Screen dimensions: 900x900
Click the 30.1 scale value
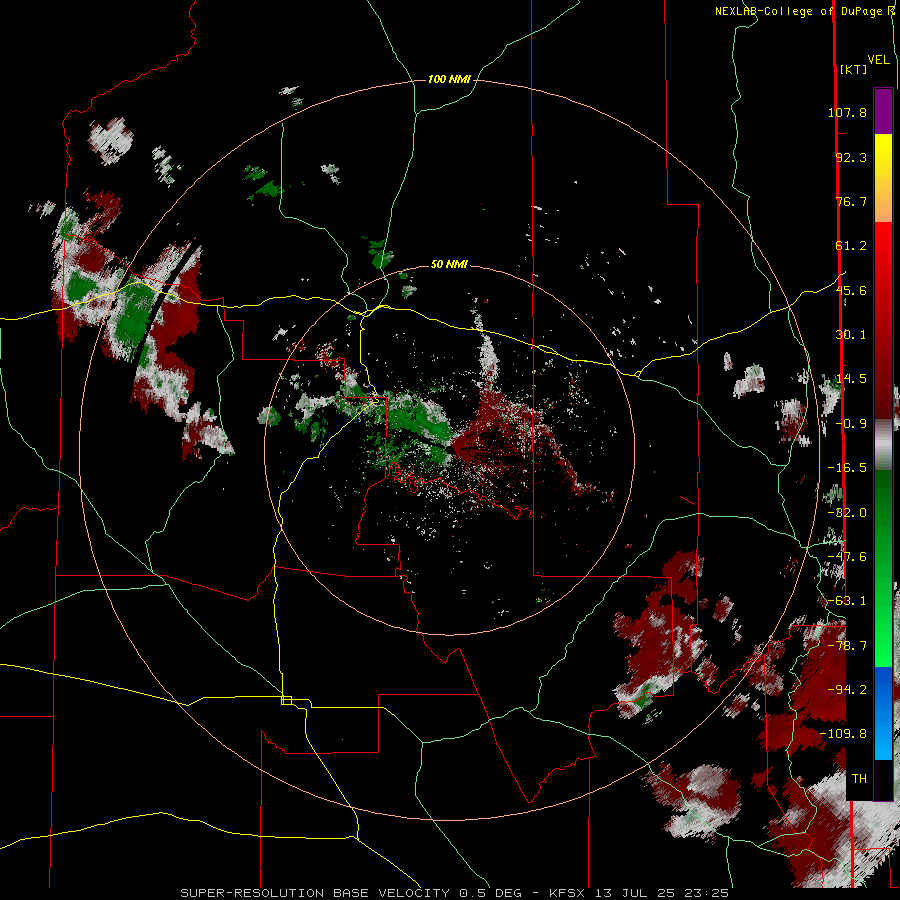(x=851, y=335)
